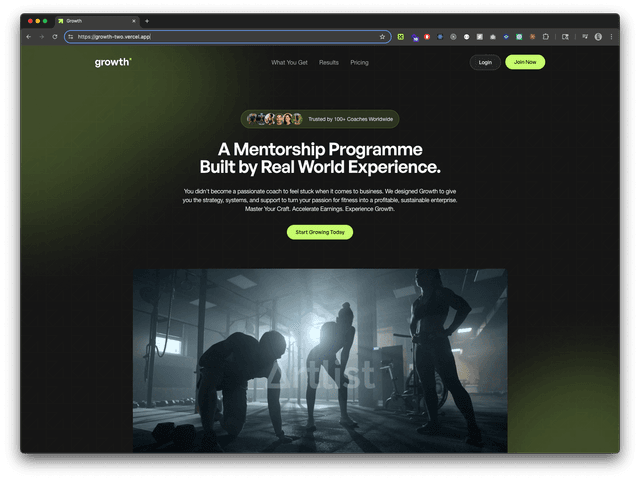Image resolution: width=640 pixels, height=480 pixels.
Task: Navigate to the Pricing section
Action: pos(359,62)
